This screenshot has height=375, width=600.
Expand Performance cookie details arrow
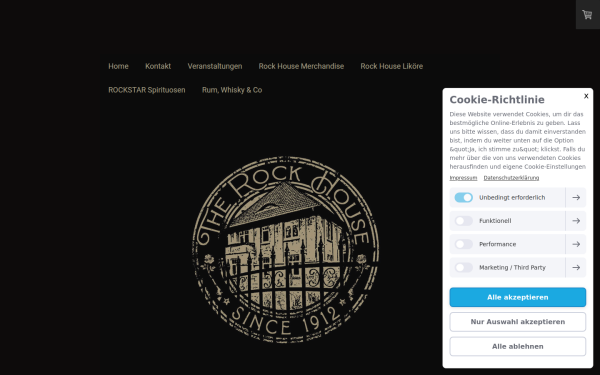576,244
